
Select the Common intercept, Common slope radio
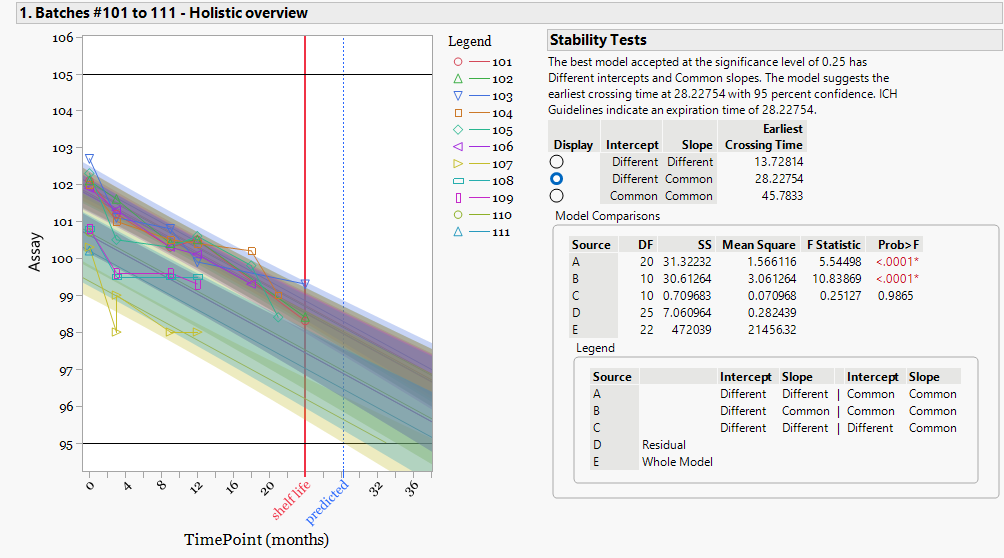pos(556,196)
